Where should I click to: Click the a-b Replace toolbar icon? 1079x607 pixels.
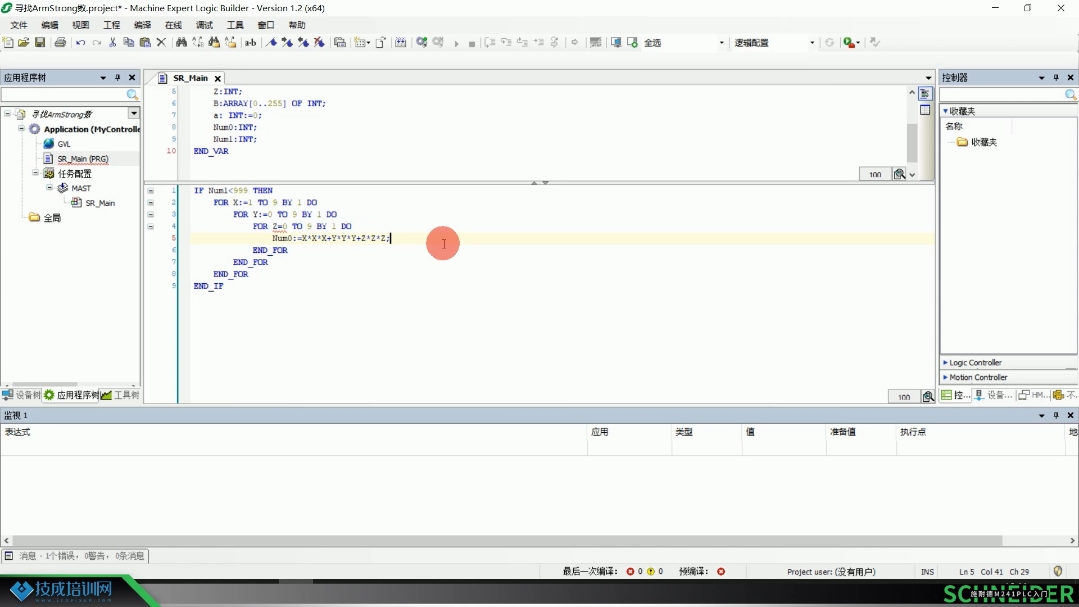click(x=250, y=43)
